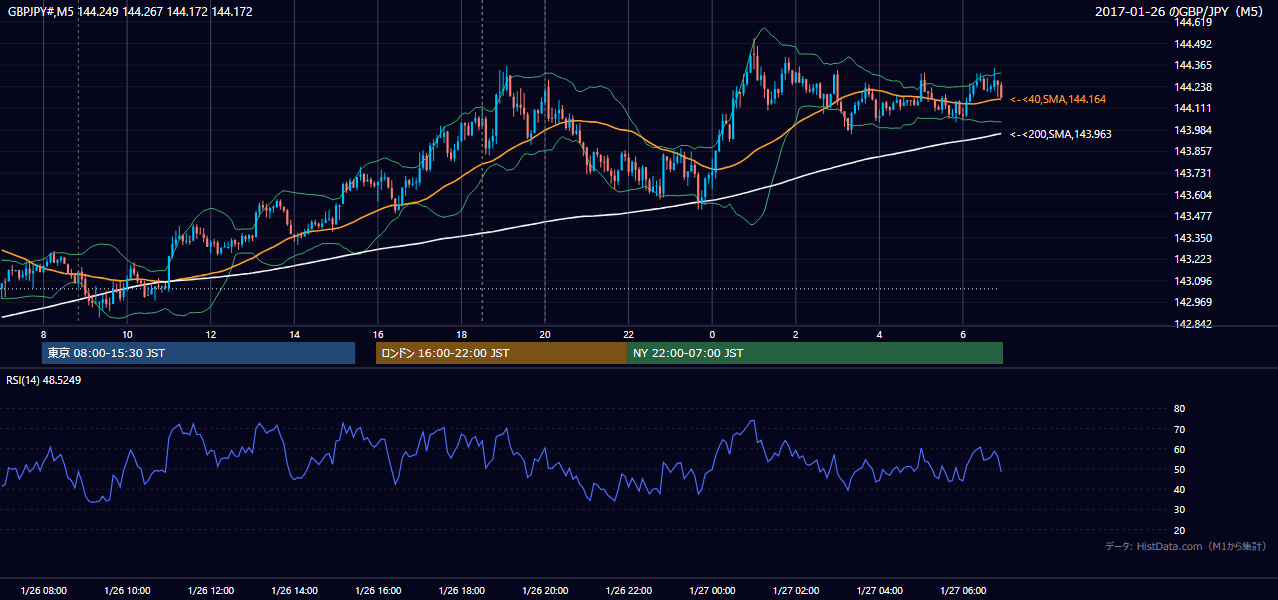Click the 1/26 18:00 time label
The width and height of the screenshot is (1278, 600).
click(x=461, y=591)
